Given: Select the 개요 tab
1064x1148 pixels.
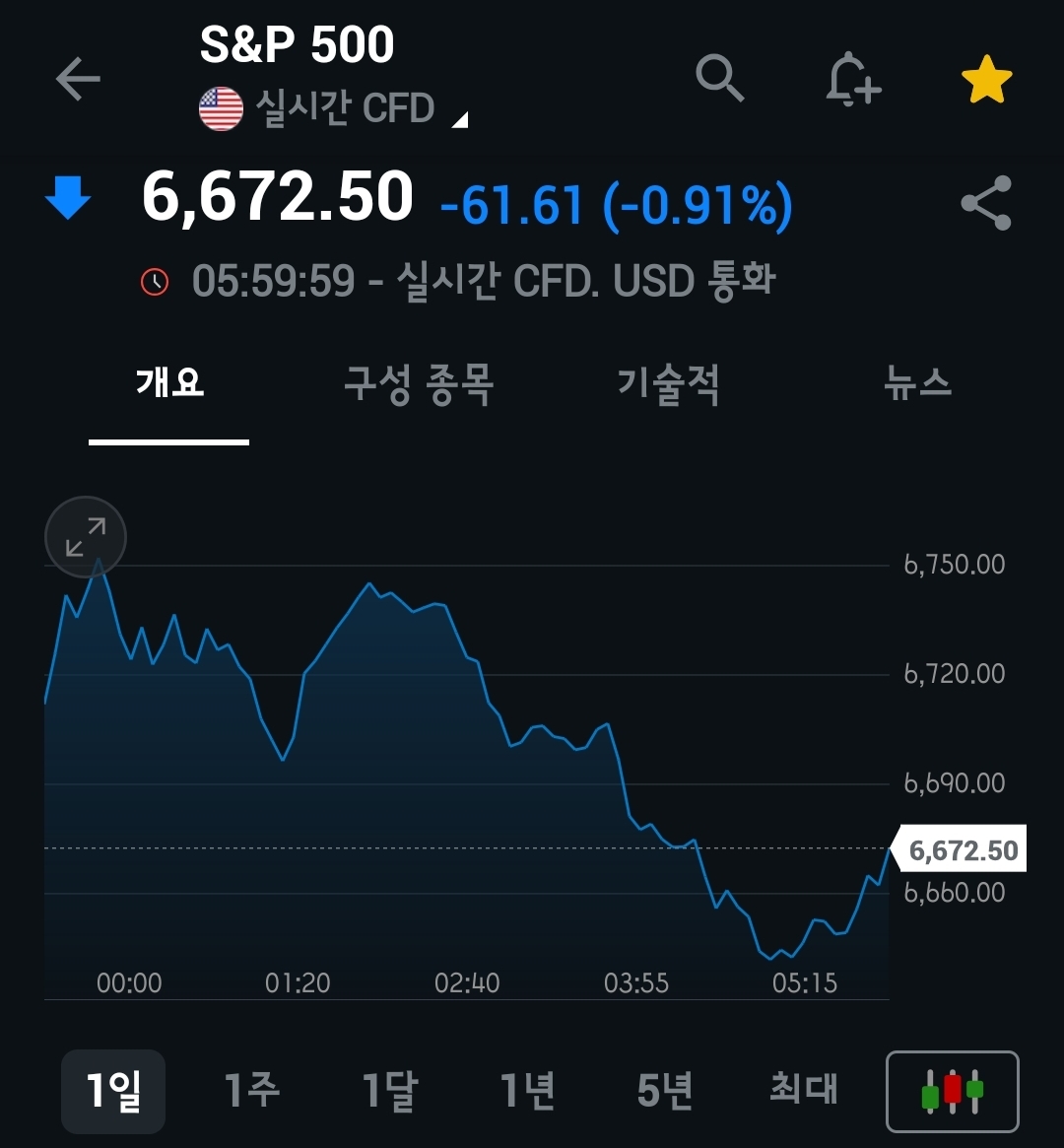Looking at the screenshot, I should coord(169,382).
